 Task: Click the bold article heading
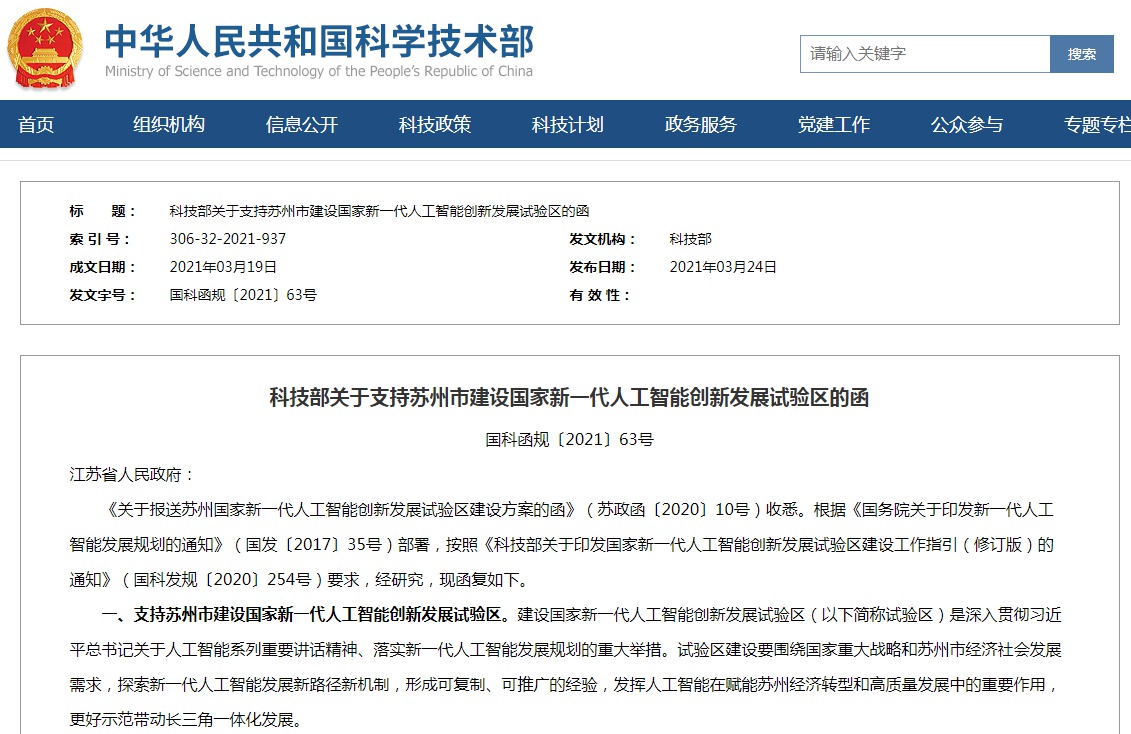pos(569,397)
